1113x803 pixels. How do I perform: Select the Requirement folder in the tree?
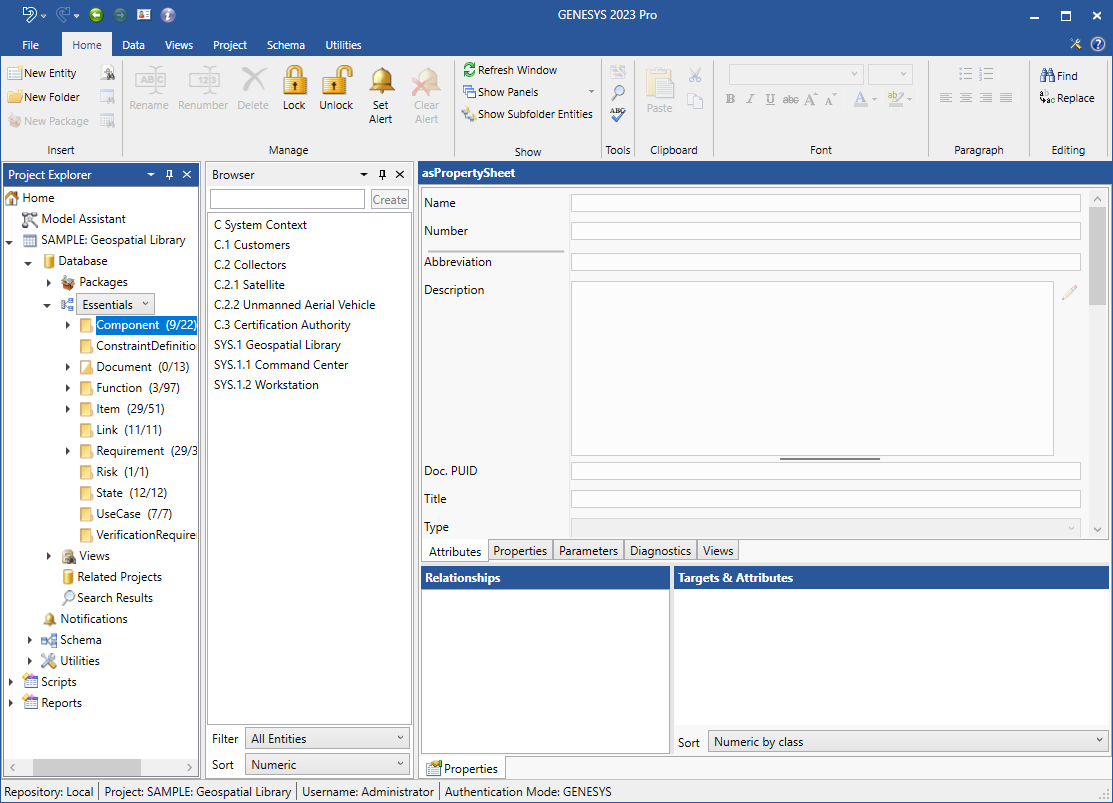[x=138, y=451]
